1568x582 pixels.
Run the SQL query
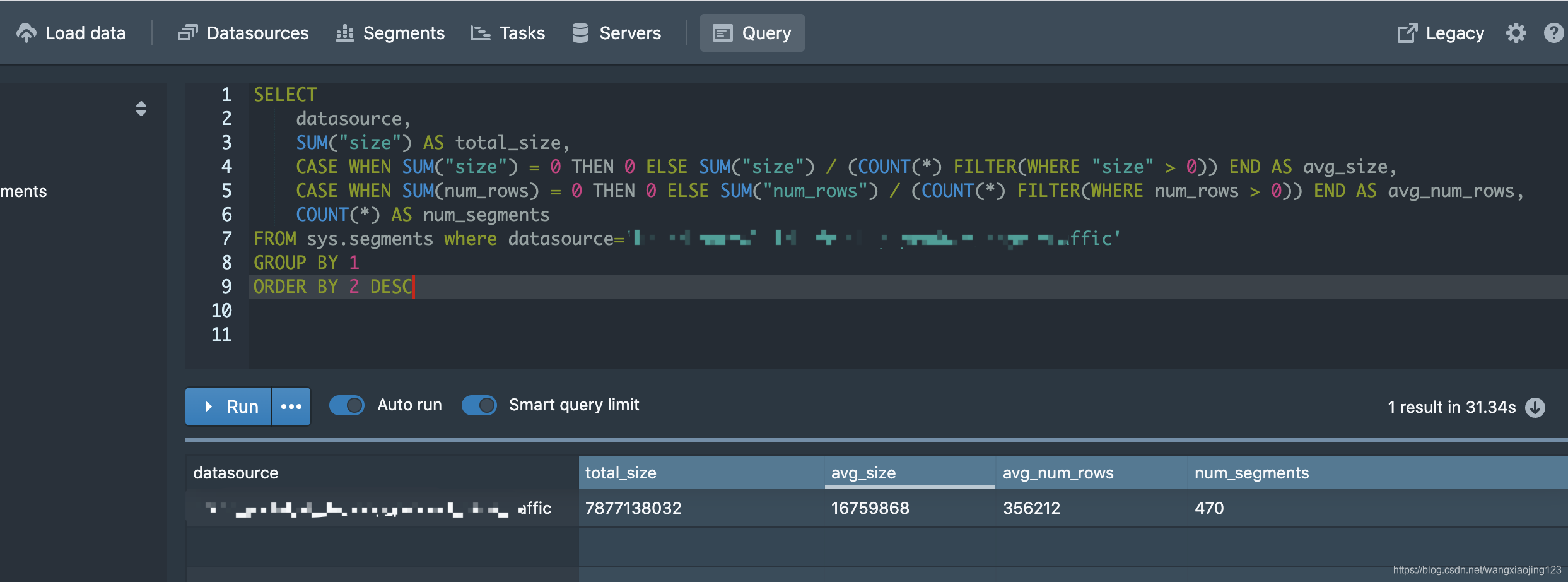228,407
